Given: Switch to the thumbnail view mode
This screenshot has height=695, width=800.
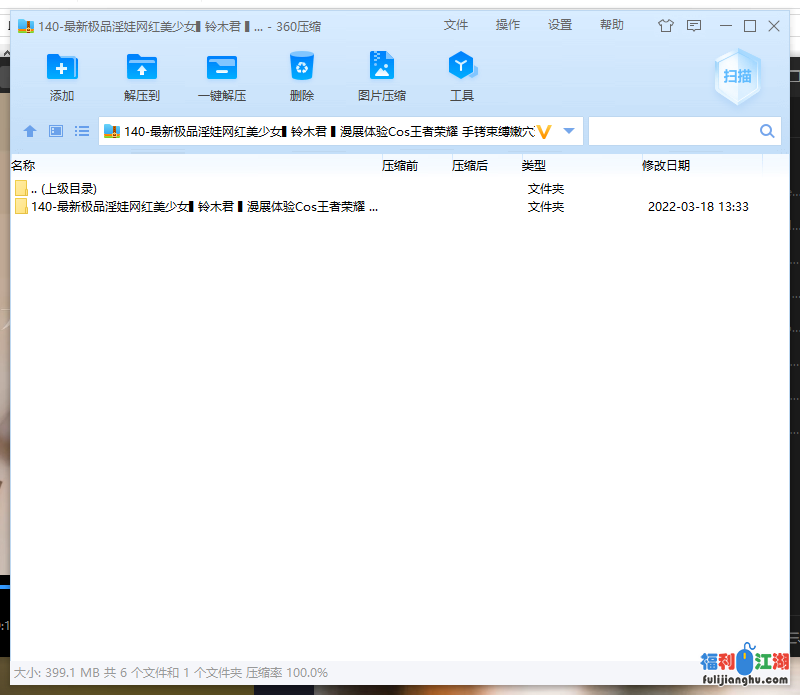Looking at the screenshot, I should pyautogui.click(x=56, y=131).
